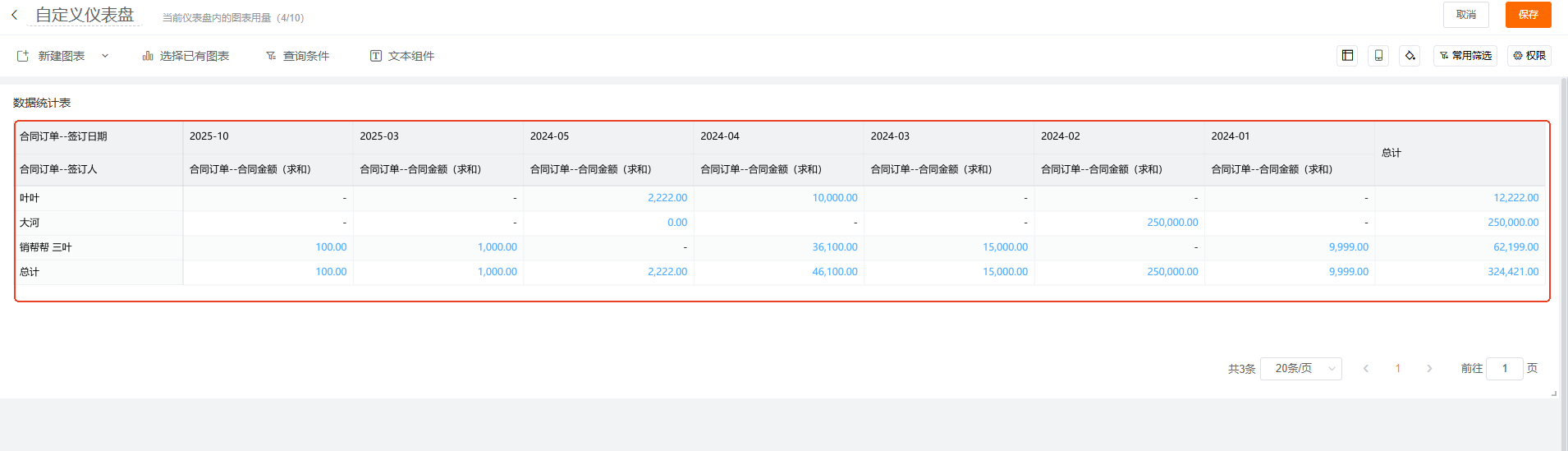Click the 新建图表 add-chart icon

pos(23,56)
